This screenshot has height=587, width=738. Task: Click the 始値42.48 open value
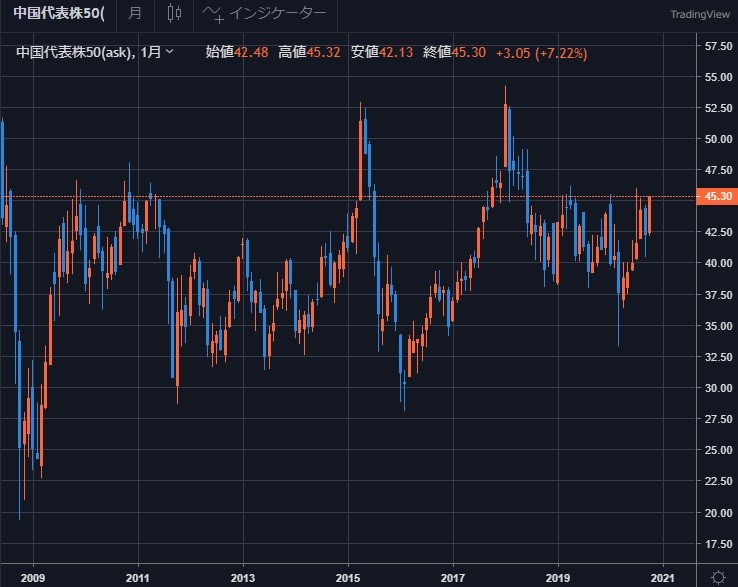[237, 52]
